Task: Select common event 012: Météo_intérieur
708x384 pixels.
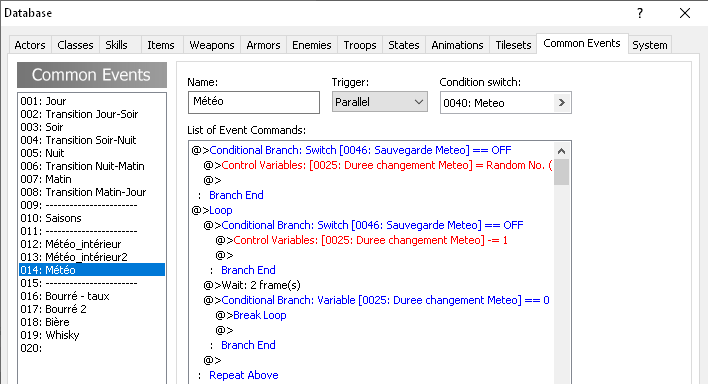Action: click(92, 244)
